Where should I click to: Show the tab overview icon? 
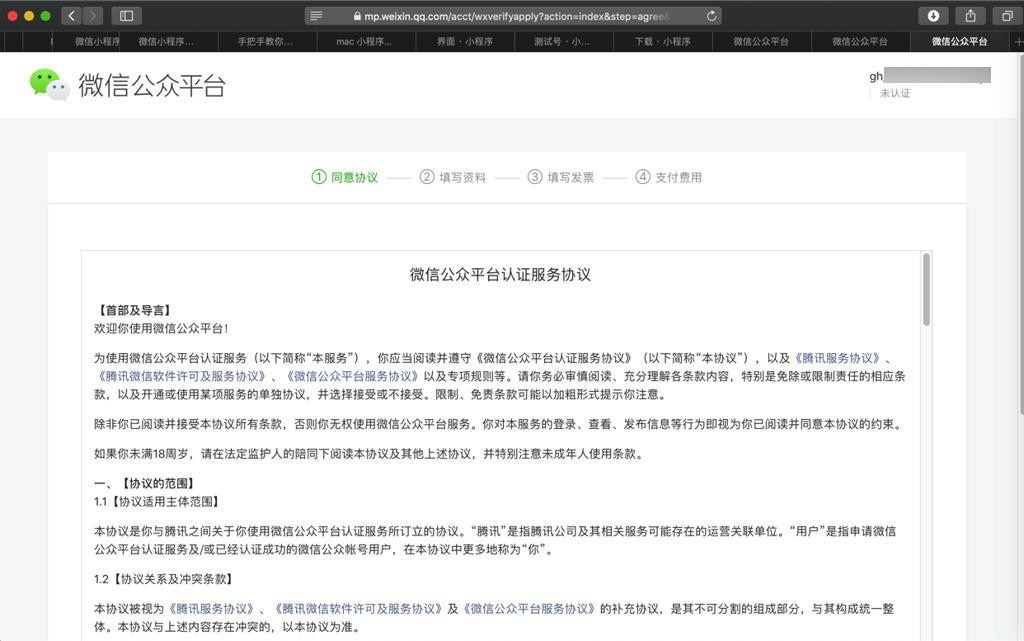1006,16
